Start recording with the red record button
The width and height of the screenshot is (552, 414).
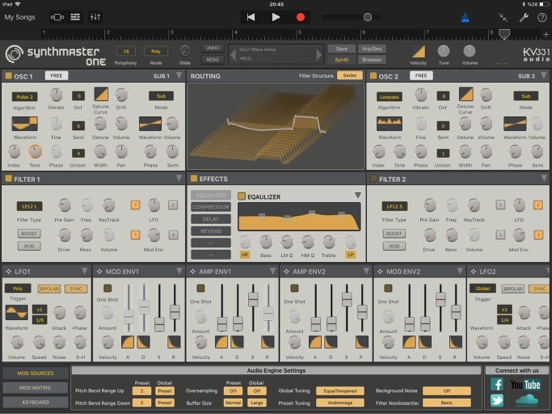pos(301,17)
